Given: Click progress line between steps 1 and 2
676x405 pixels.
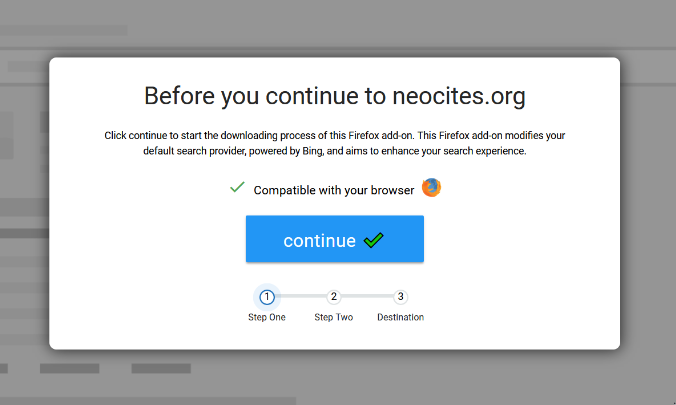Looking at the screenshot, I should (300, 297).
